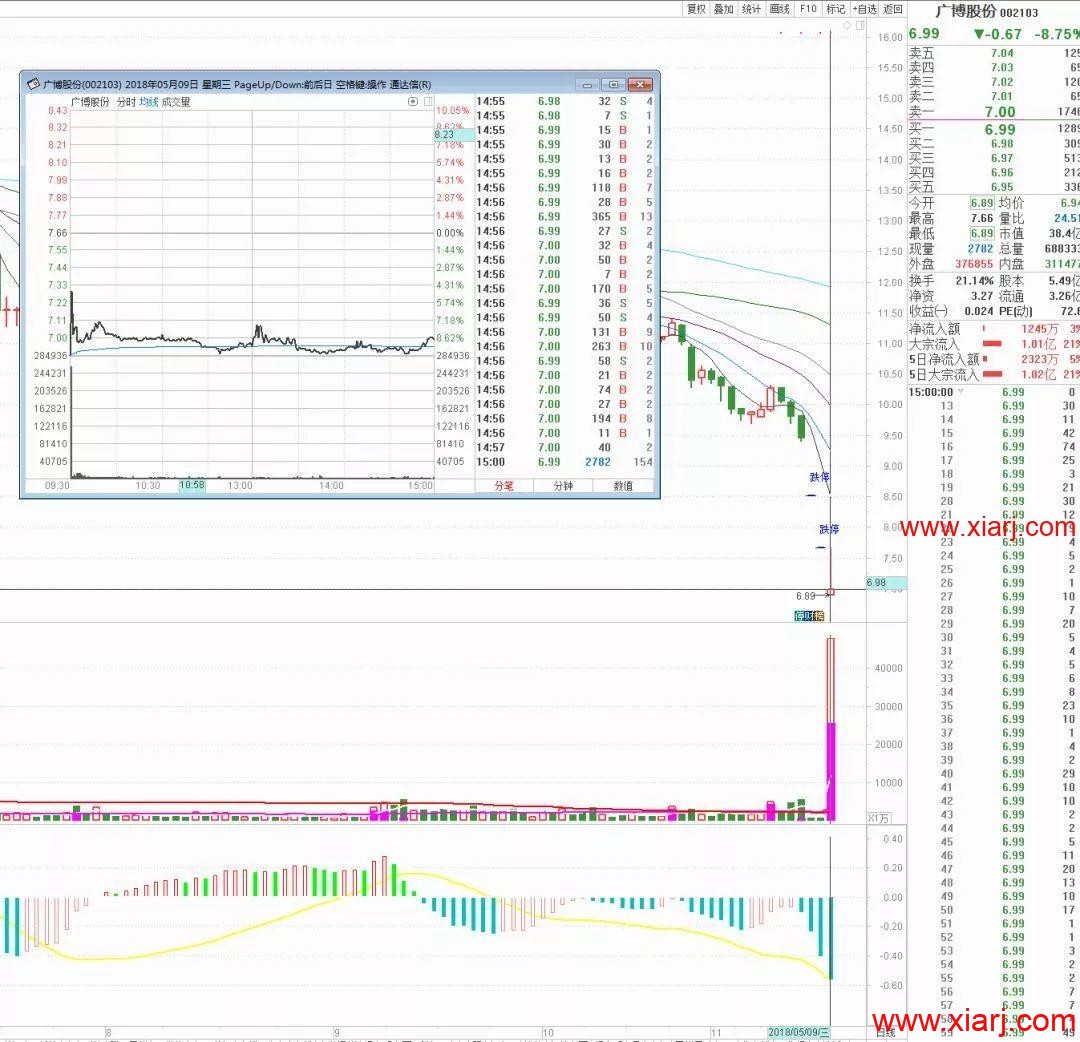Add stock to watchlist with +自选
Screen dimensions: 1080x1042
coord(865,9)
